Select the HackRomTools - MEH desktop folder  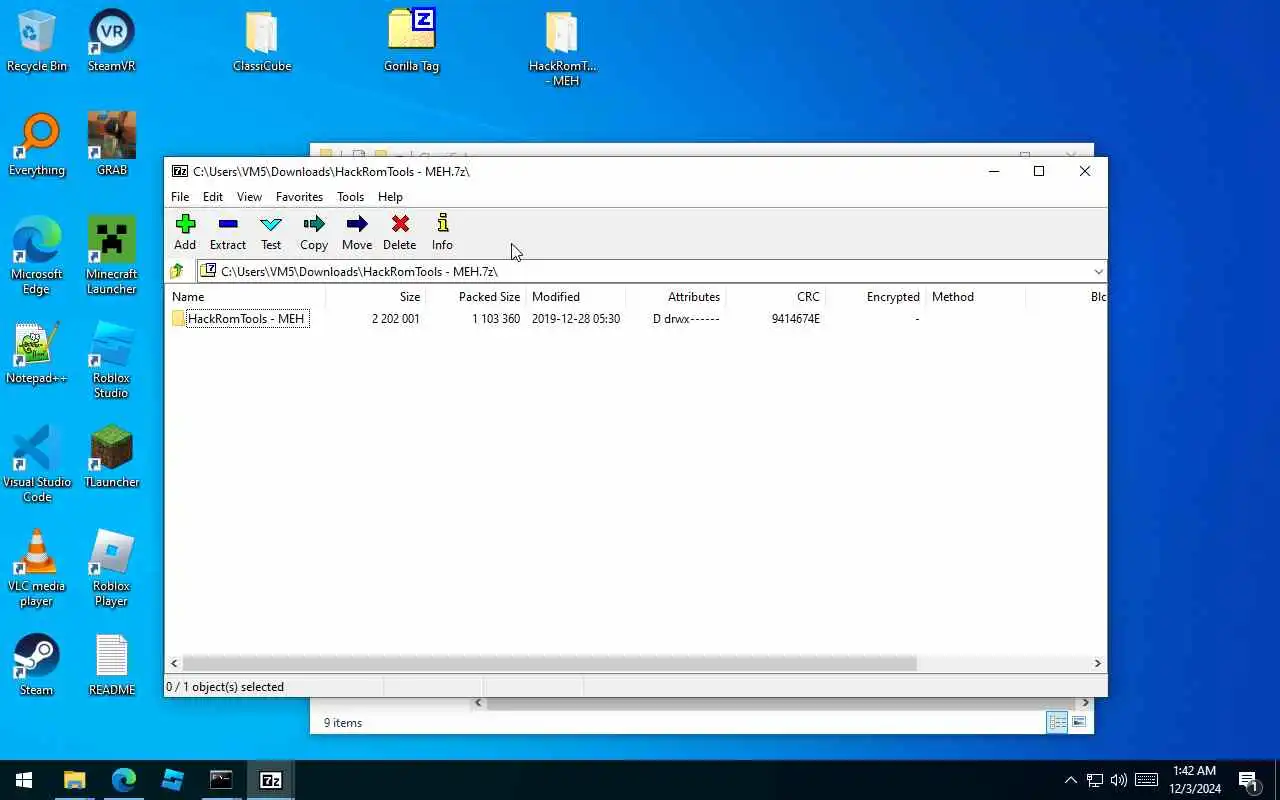pos(562,48)
